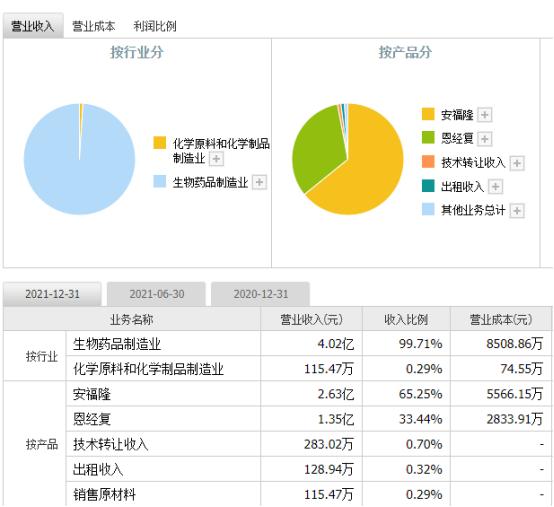Expand the 其他业务总计 plus icon

pyautogui.click(x=517, y=211)
